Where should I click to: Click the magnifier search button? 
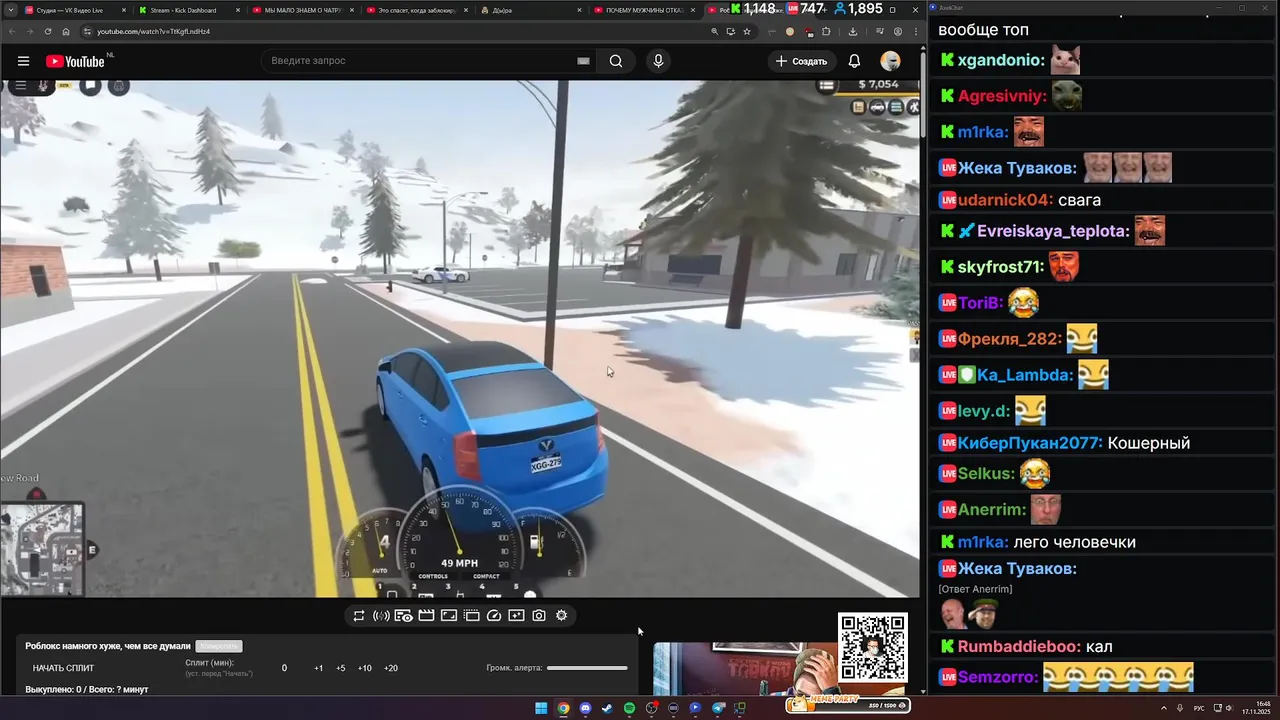[616, 61]
